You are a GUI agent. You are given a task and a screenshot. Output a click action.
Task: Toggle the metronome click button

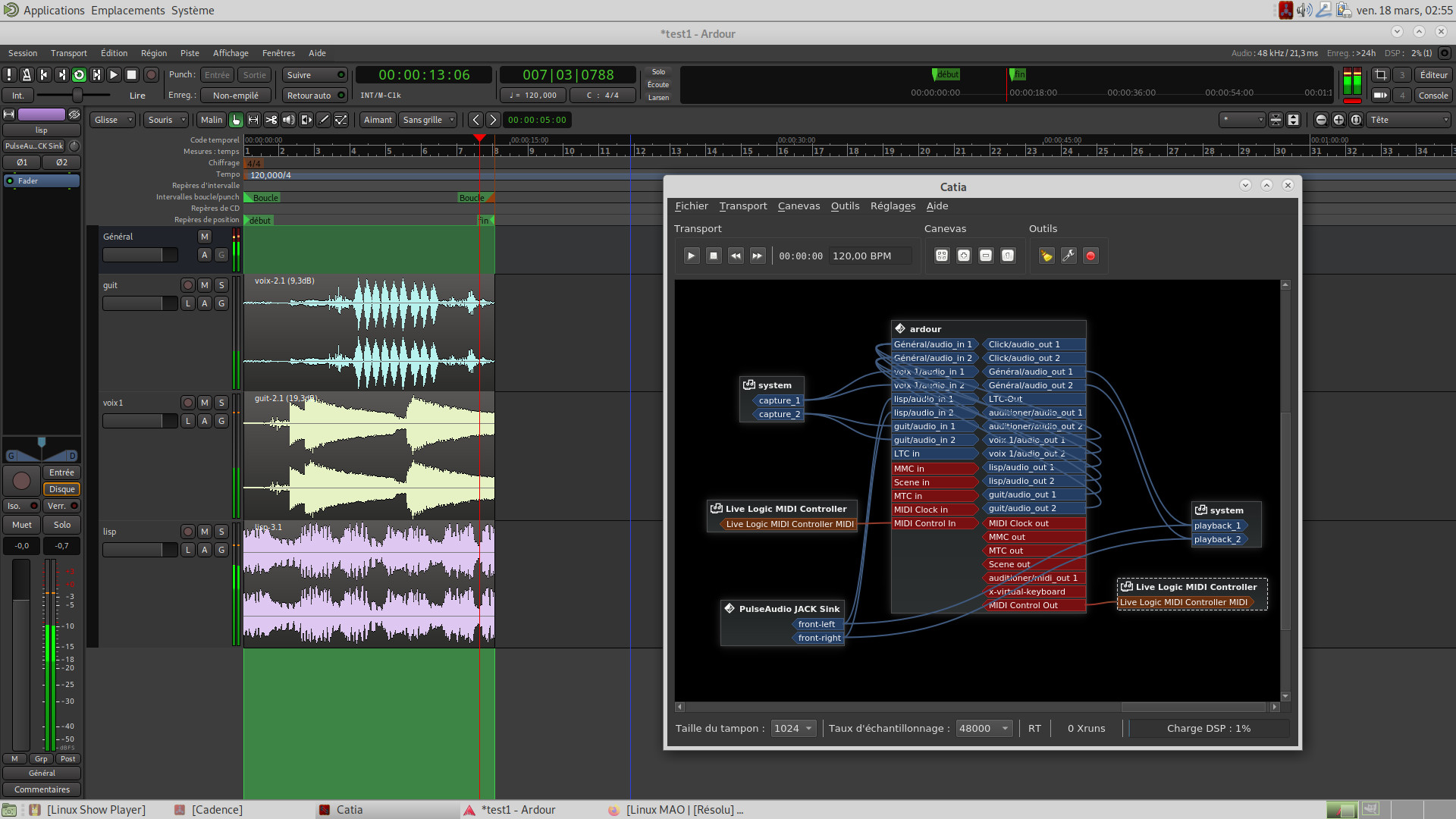[x=27, y=75]
